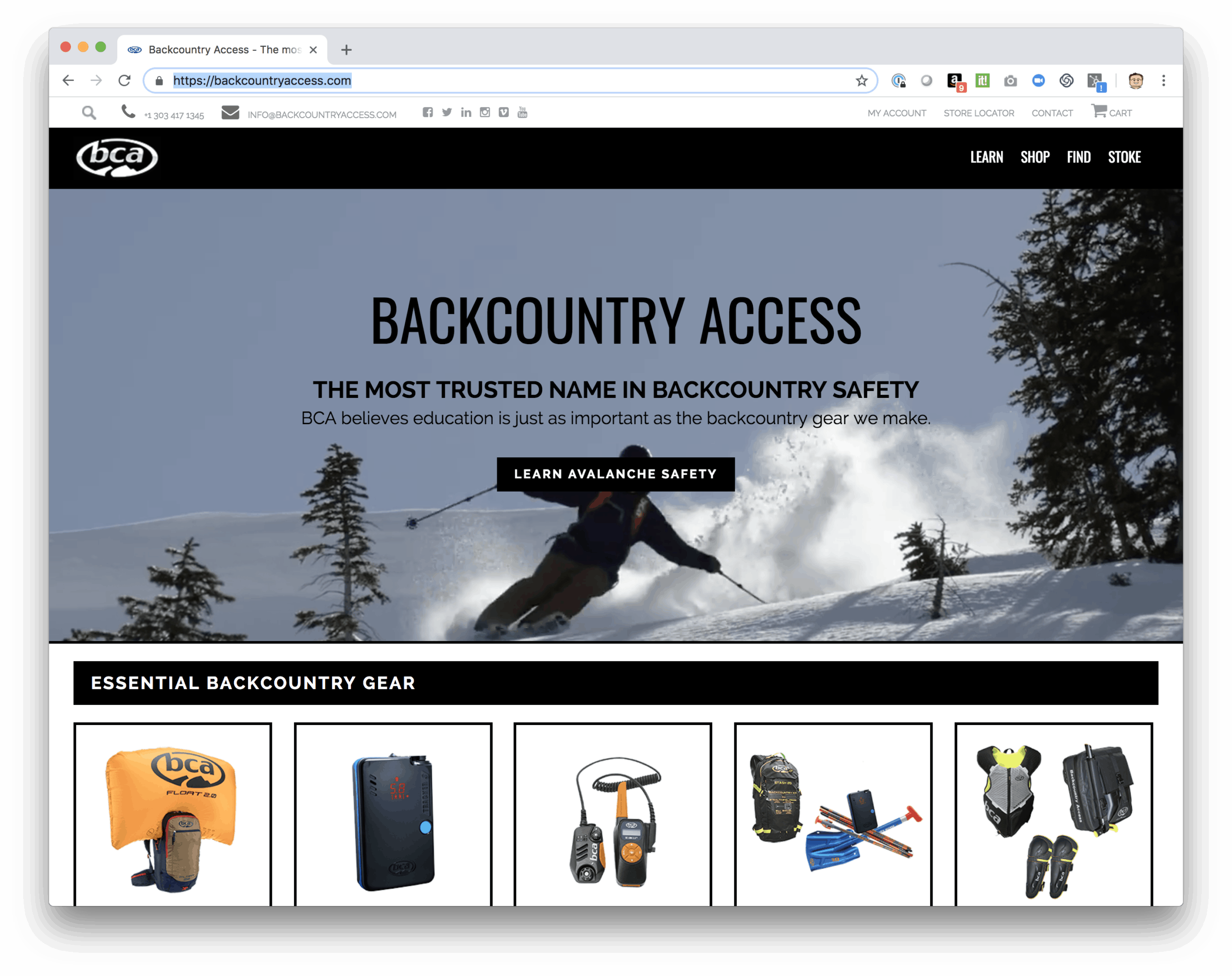Click the Cart icon
Image resolution: width=1232 pixels, height=976 pixels.
[1100, 112]
